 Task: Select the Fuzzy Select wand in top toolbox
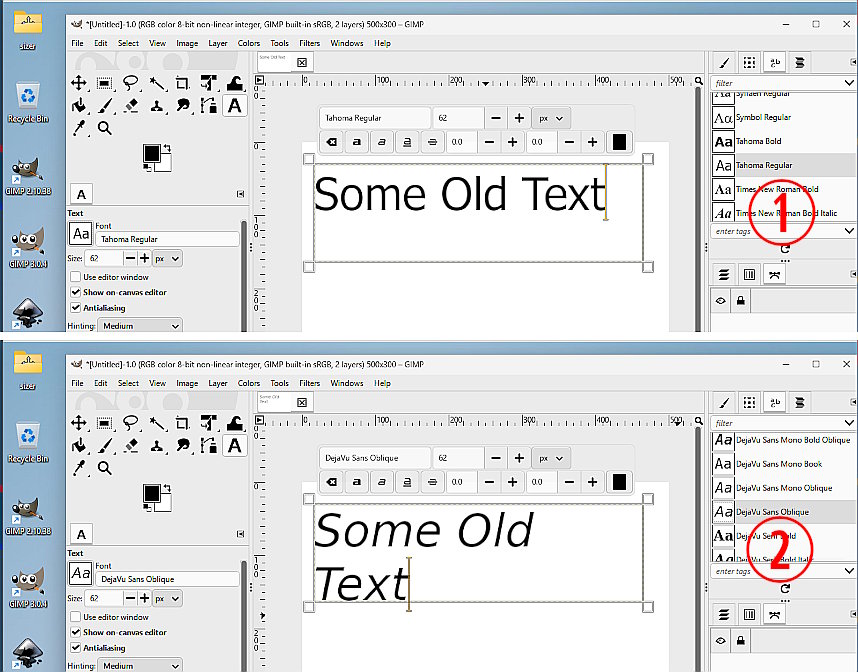156,83
